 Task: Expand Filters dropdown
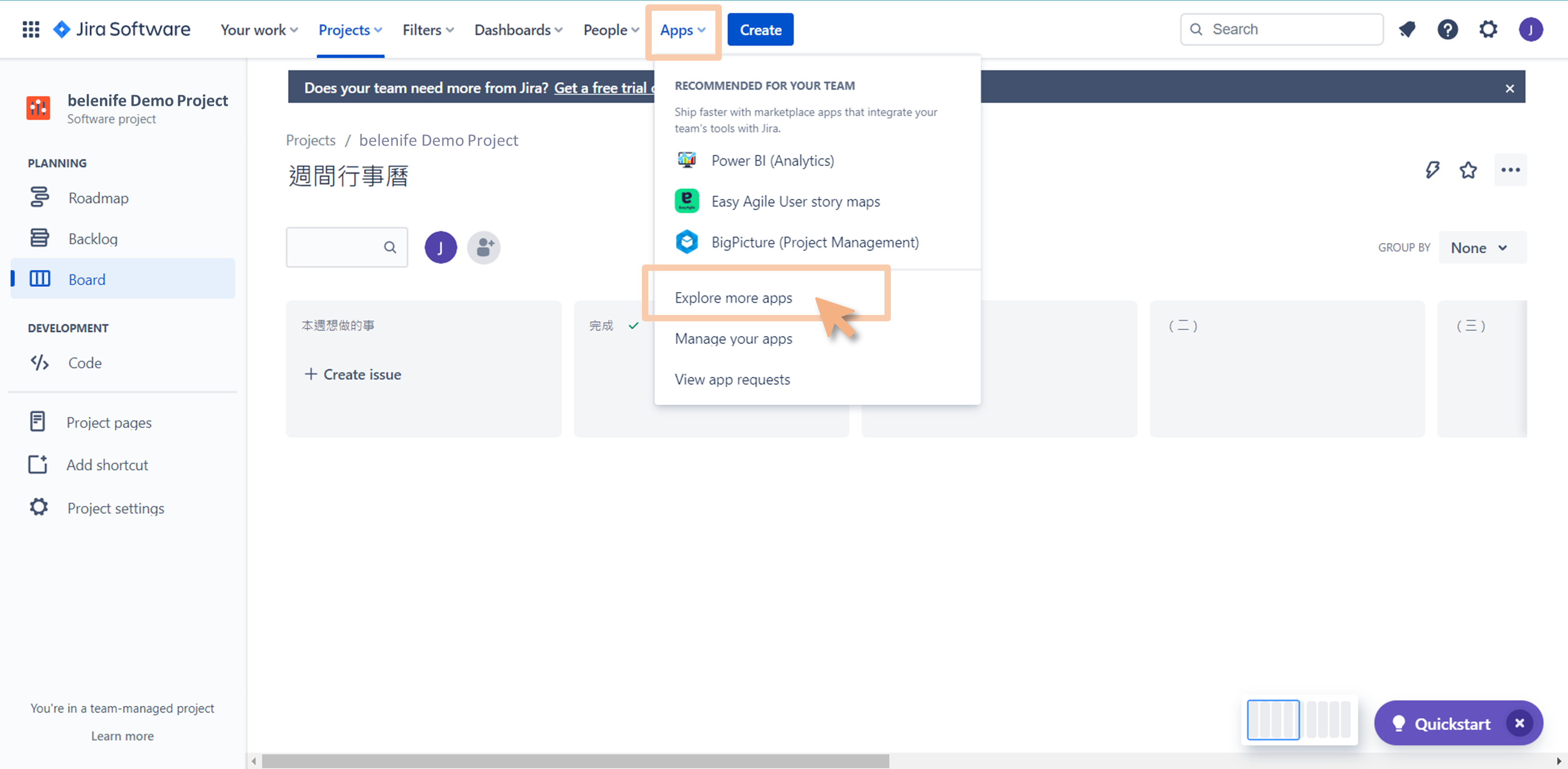point(428,30)
